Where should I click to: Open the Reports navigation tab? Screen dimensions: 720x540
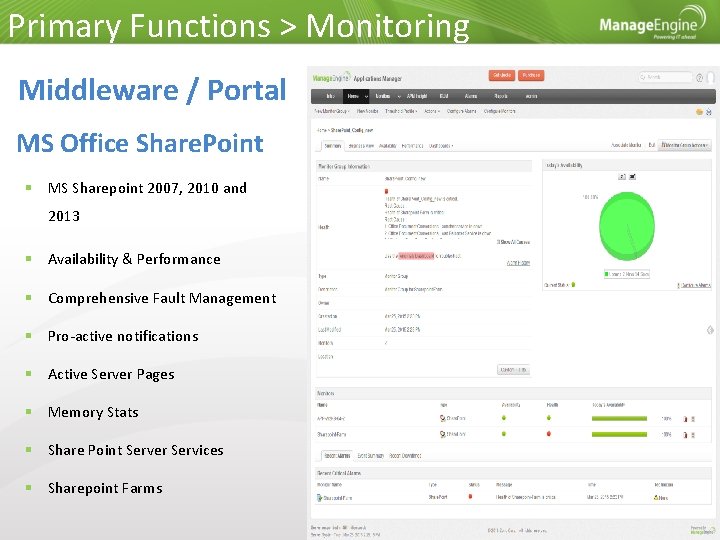pyautogui.click(x=501, y=96)
